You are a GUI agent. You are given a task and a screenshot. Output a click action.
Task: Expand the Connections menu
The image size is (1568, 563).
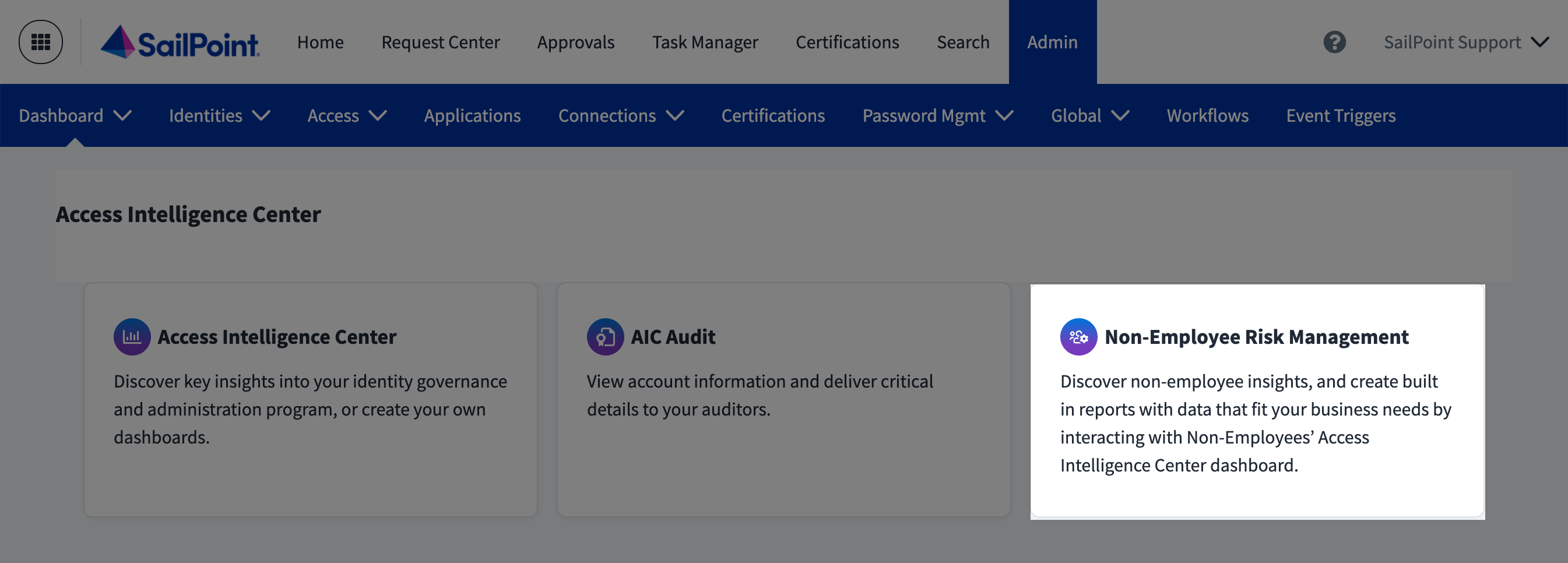pos(621,115)
